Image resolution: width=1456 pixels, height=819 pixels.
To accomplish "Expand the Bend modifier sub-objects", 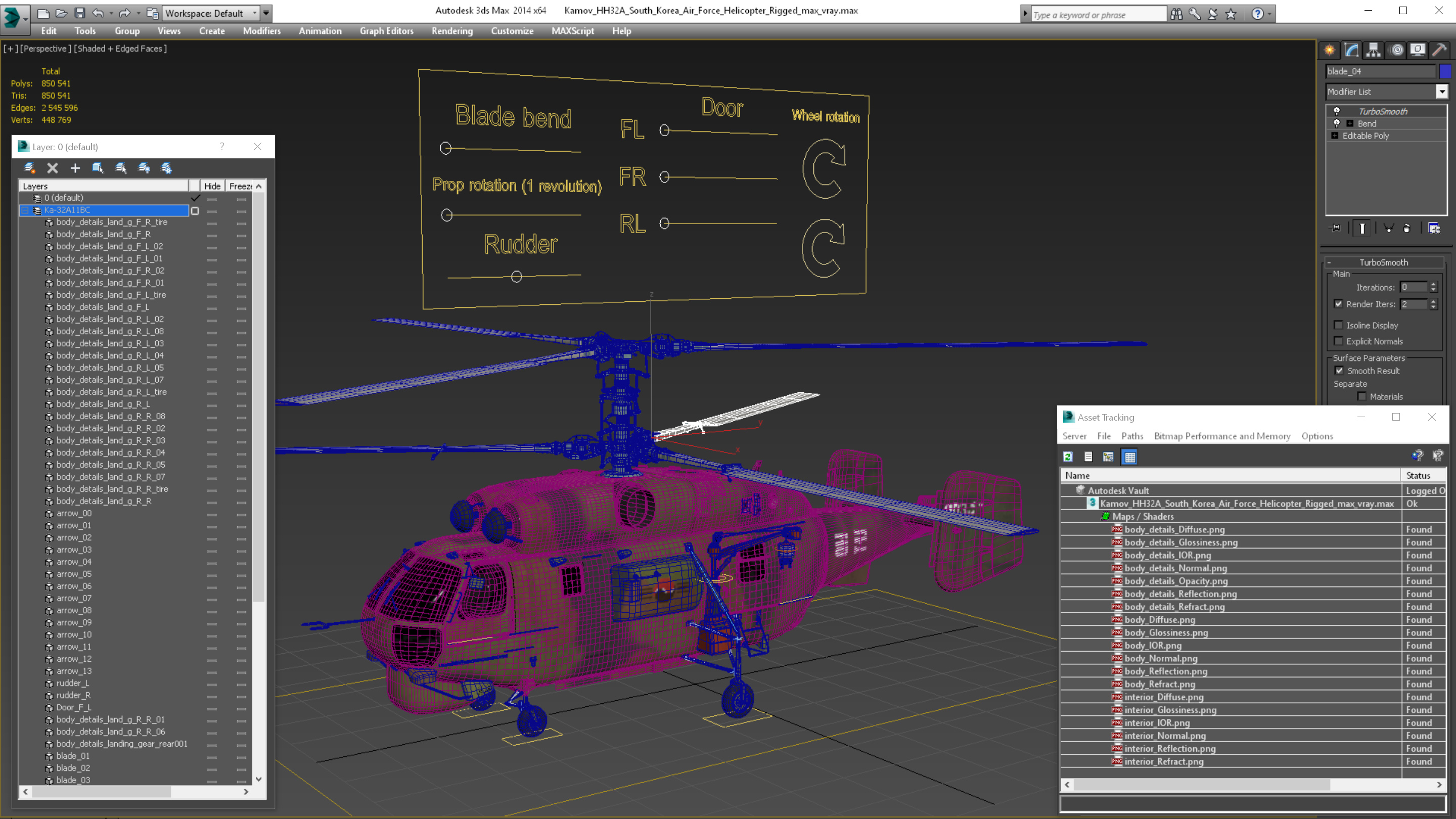I will [x=1350, y=123].
